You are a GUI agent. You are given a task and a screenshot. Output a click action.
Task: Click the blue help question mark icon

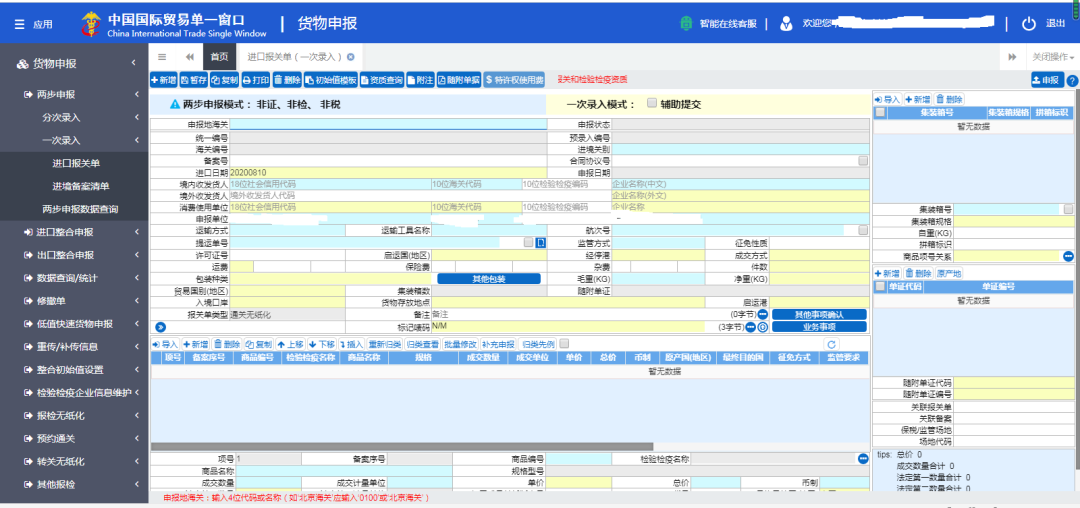[1072, 81]
